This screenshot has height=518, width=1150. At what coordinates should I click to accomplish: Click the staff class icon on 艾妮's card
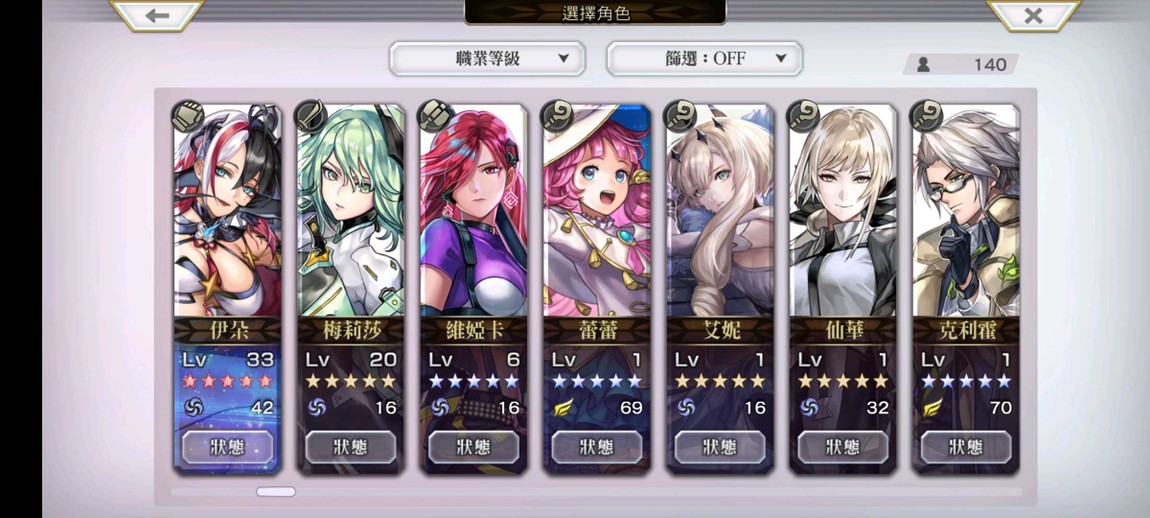click(681, 116)
